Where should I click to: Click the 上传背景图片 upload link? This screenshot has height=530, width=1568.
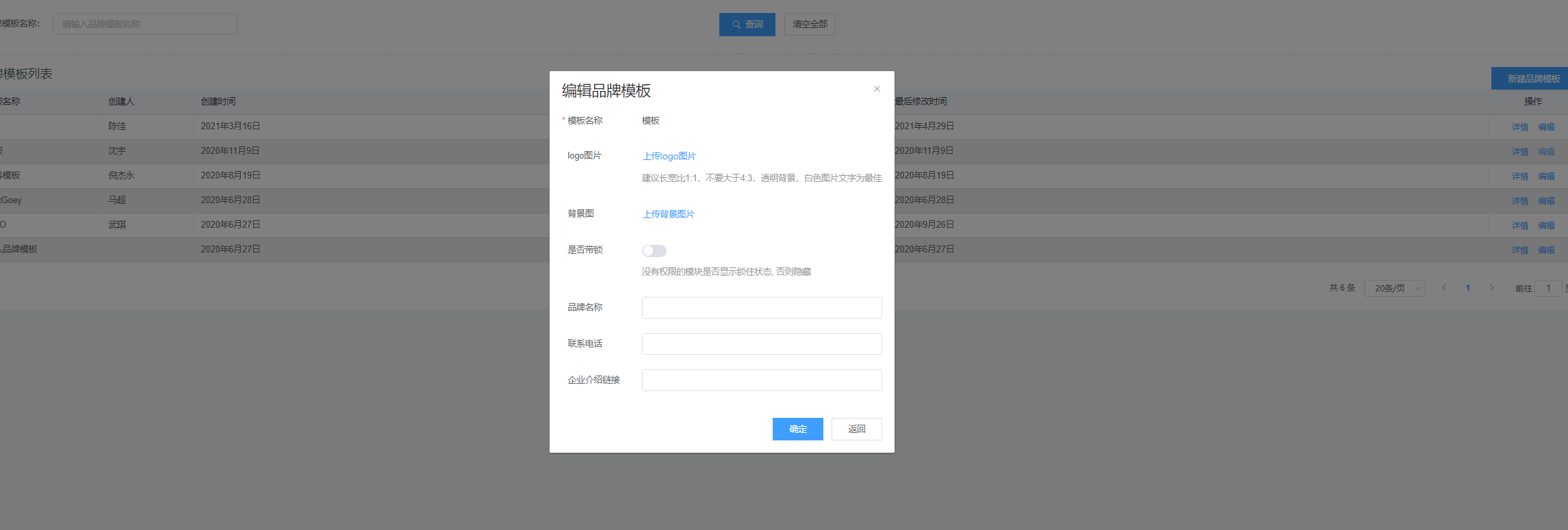668,214
